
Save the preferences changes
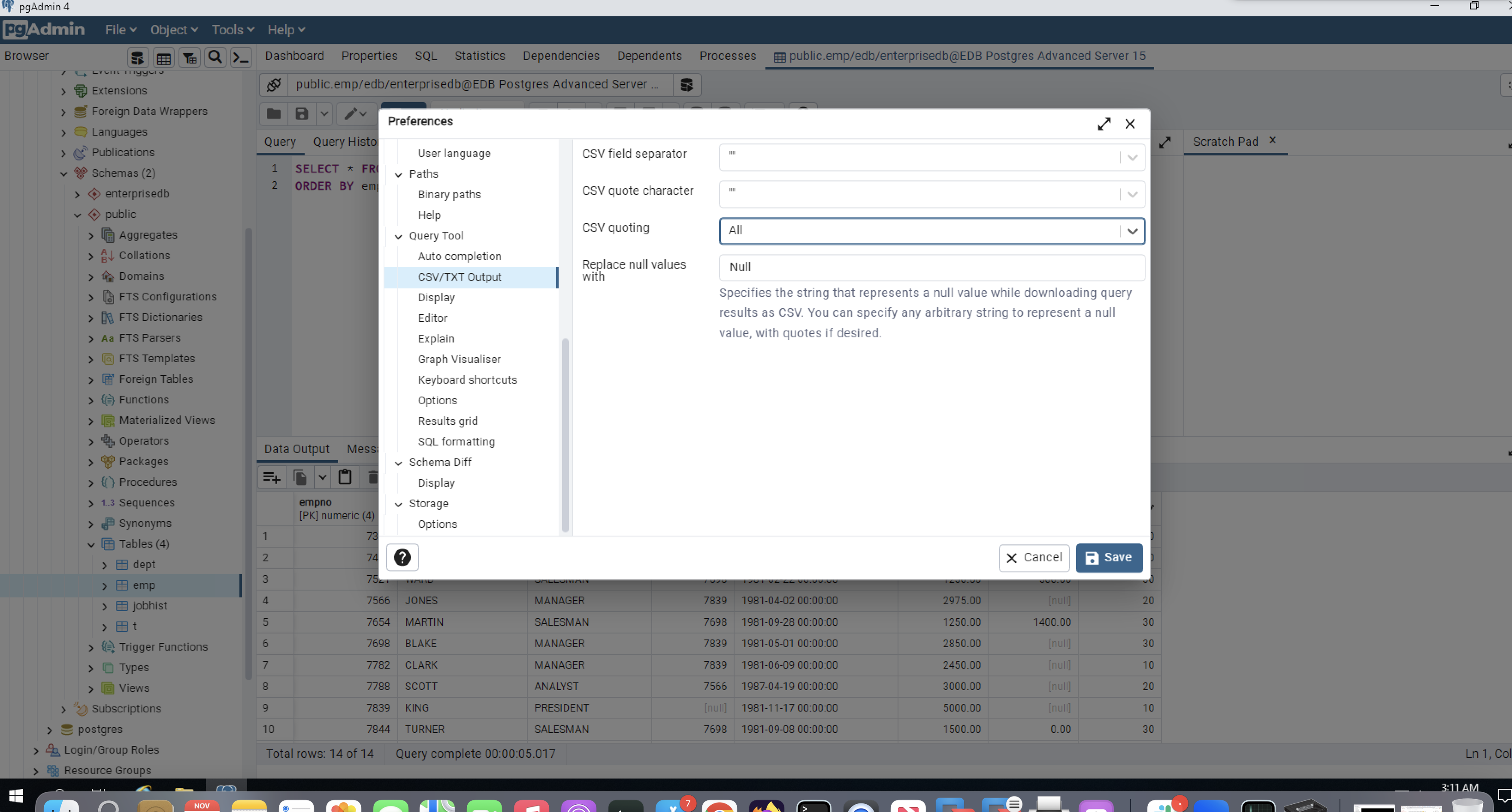1108,557
